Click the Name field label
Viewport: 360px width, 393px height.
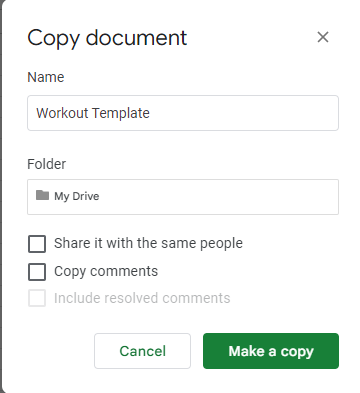46,77
